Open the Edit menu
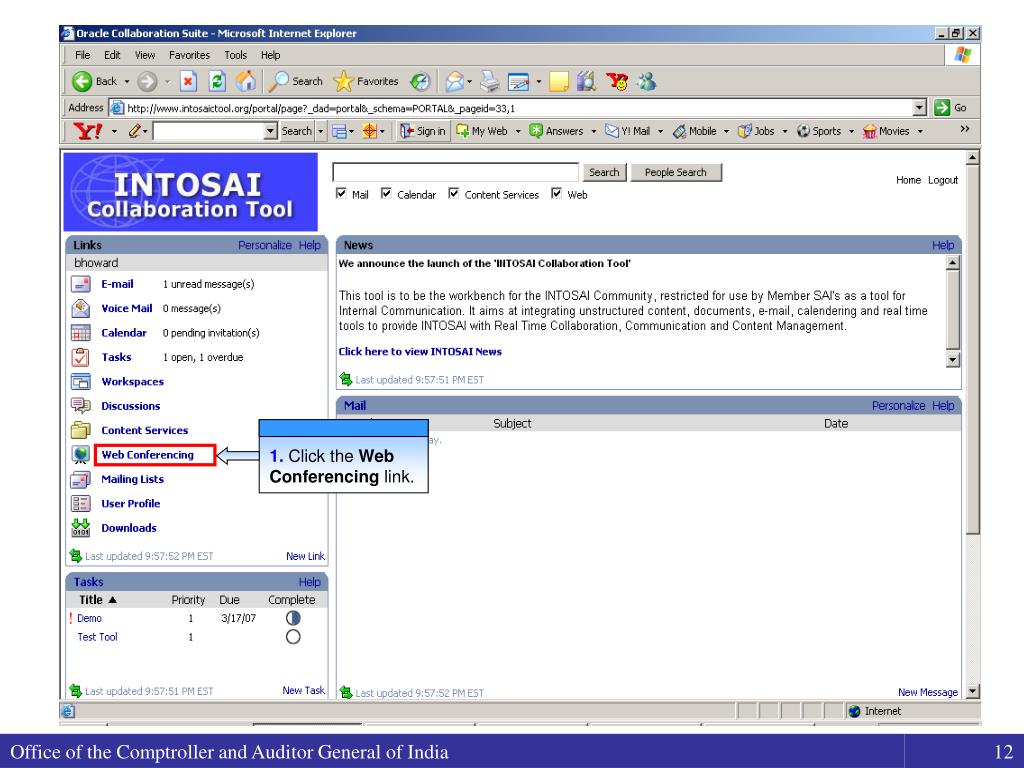Viewport: 1024px width, 768px height. (112, 56)
